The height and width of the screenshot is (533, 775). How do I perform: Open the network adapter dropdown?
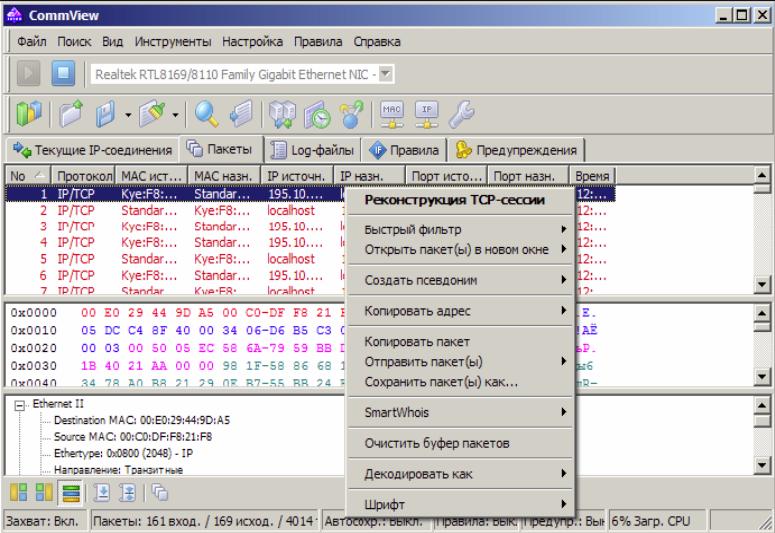386,74
